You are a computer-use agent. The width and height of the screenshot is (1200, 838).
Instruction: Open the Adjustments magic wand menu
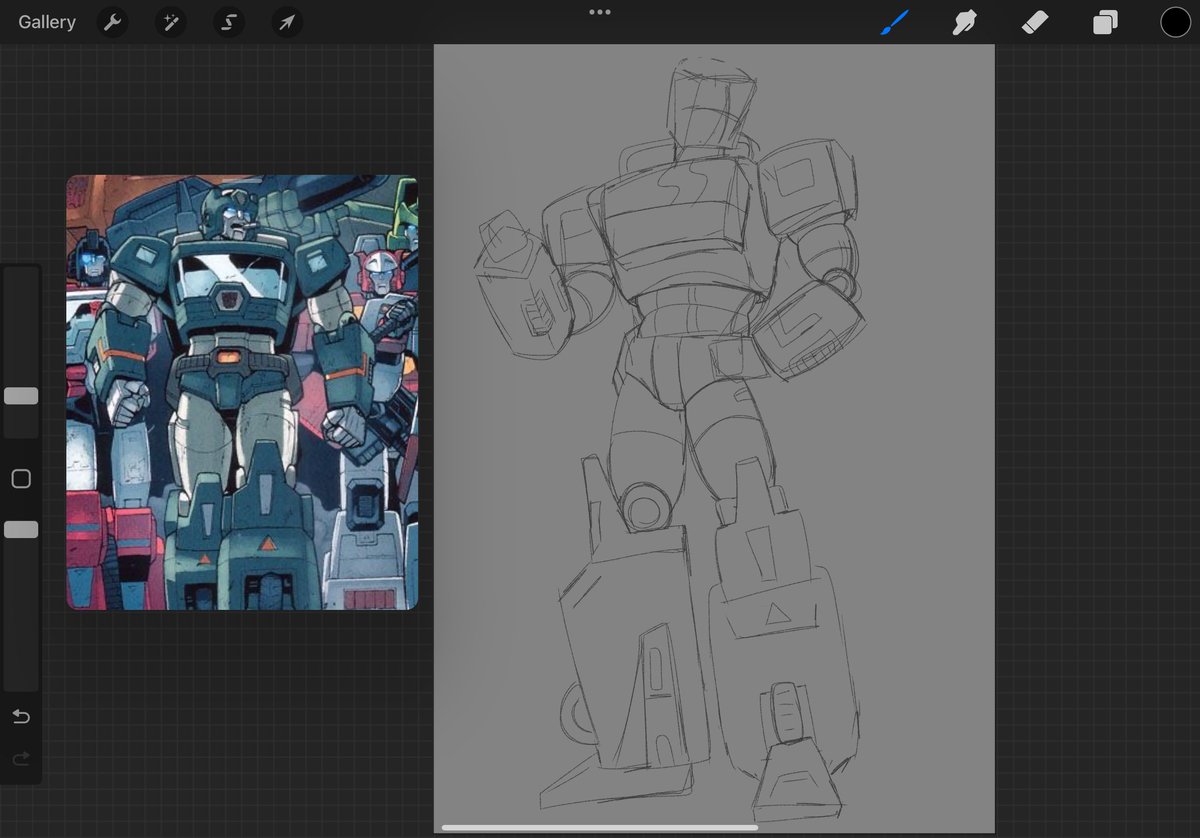(x=170, y=22)
